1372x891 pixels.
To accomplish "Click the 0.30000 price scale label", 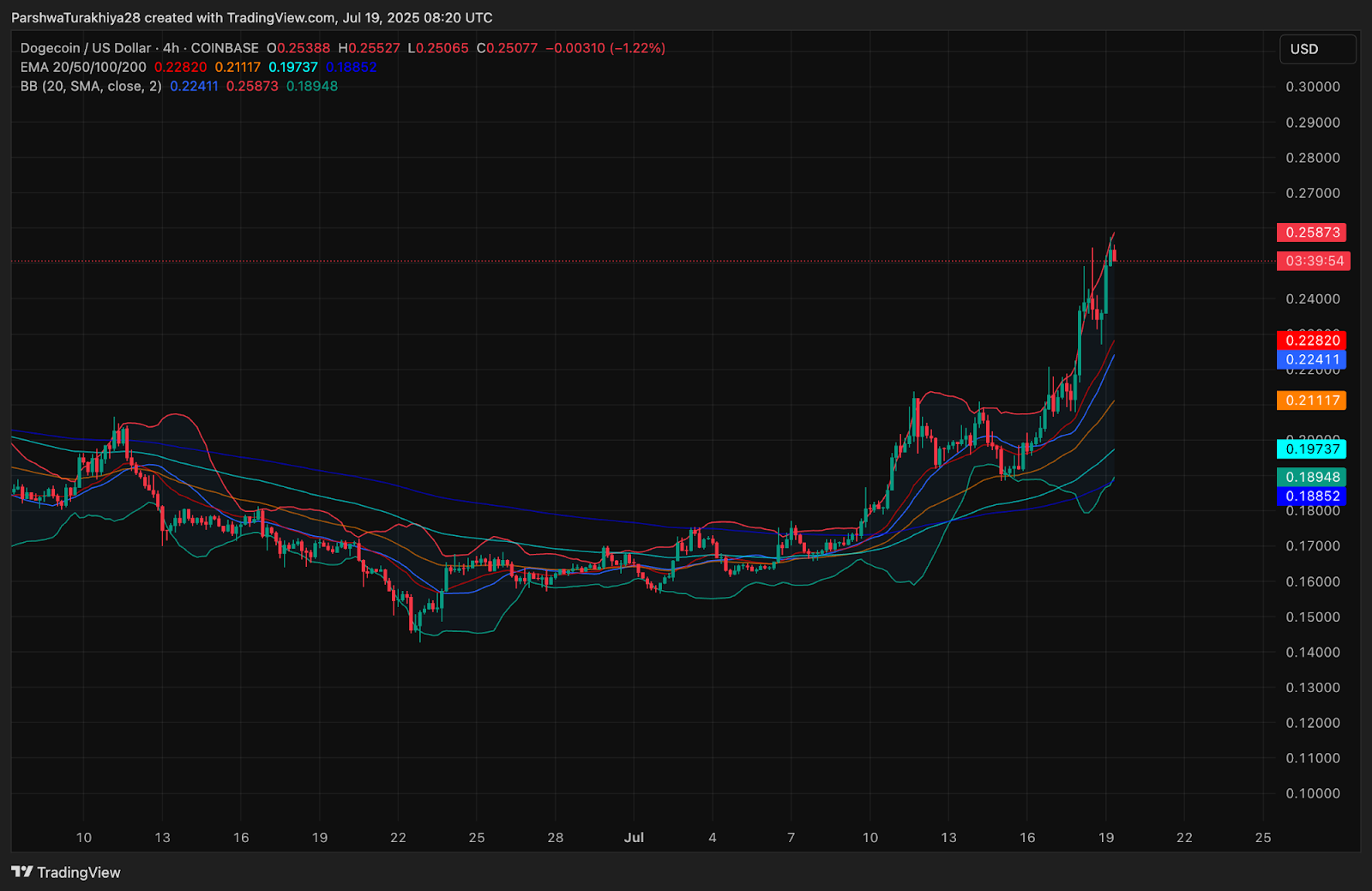I will click(x=1312, y=87).
